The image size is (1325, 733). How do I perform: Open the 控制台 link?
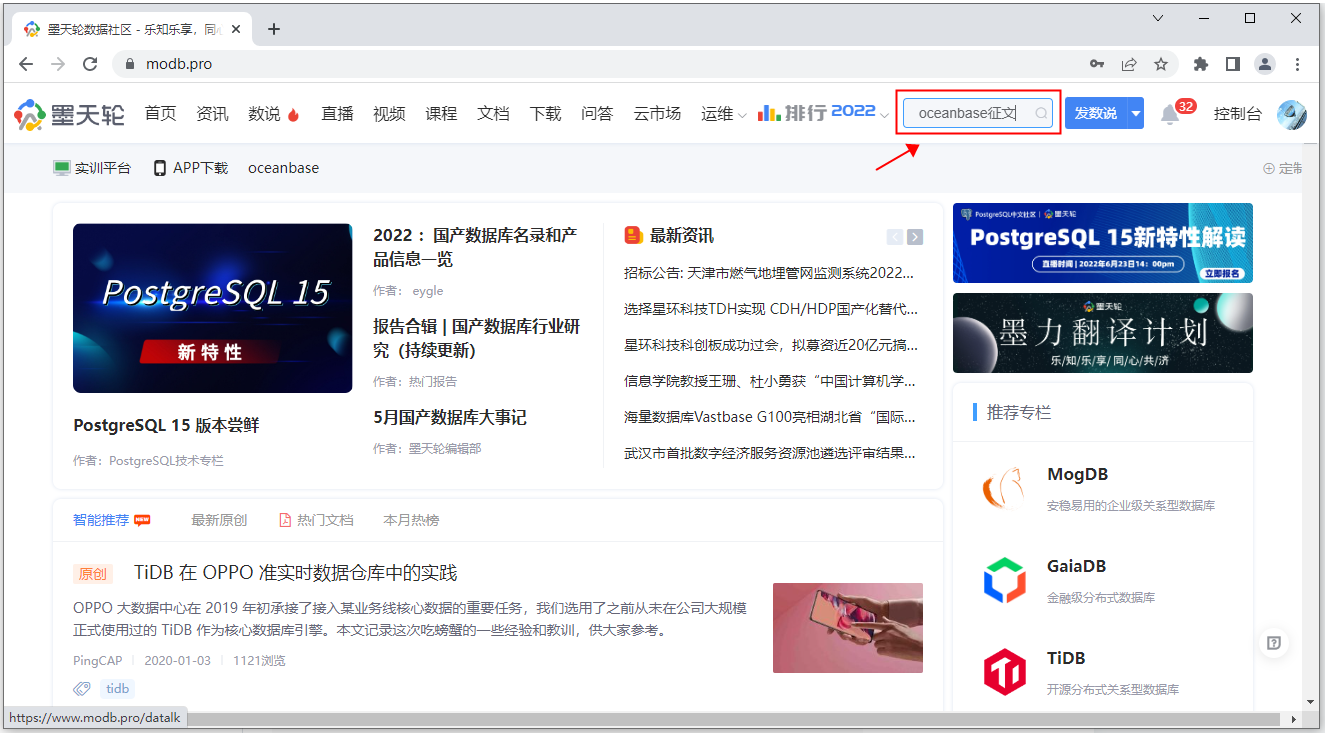(1238, 114)
